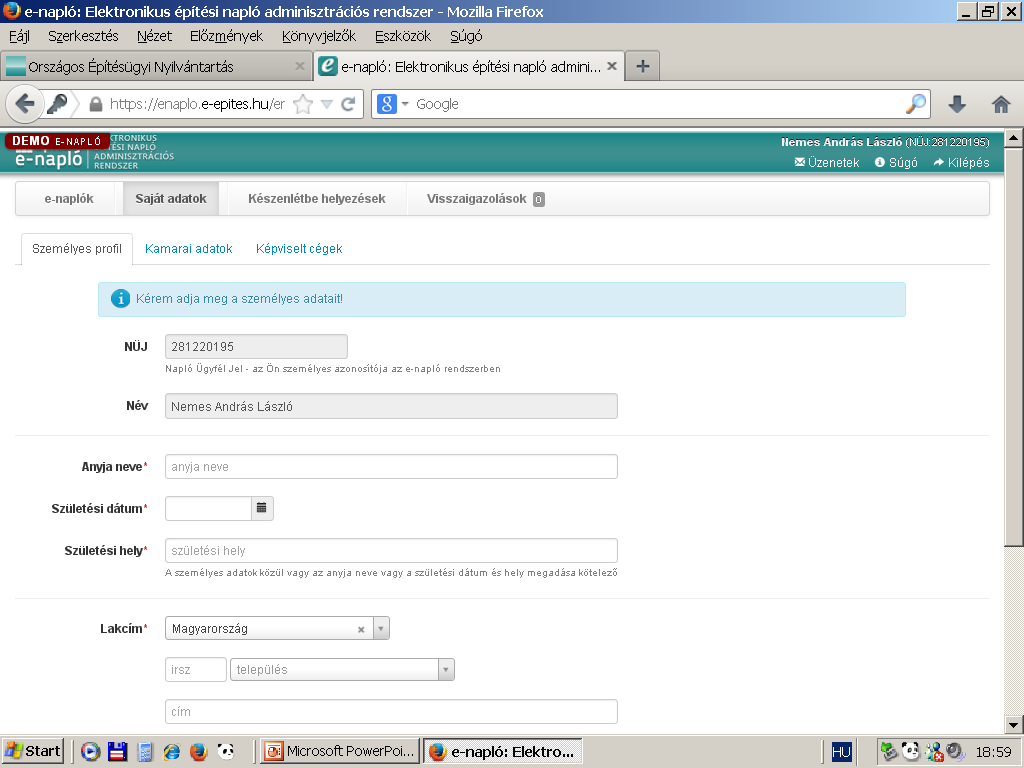
Task: Log out with the Kilépés link
Action: 961,163
